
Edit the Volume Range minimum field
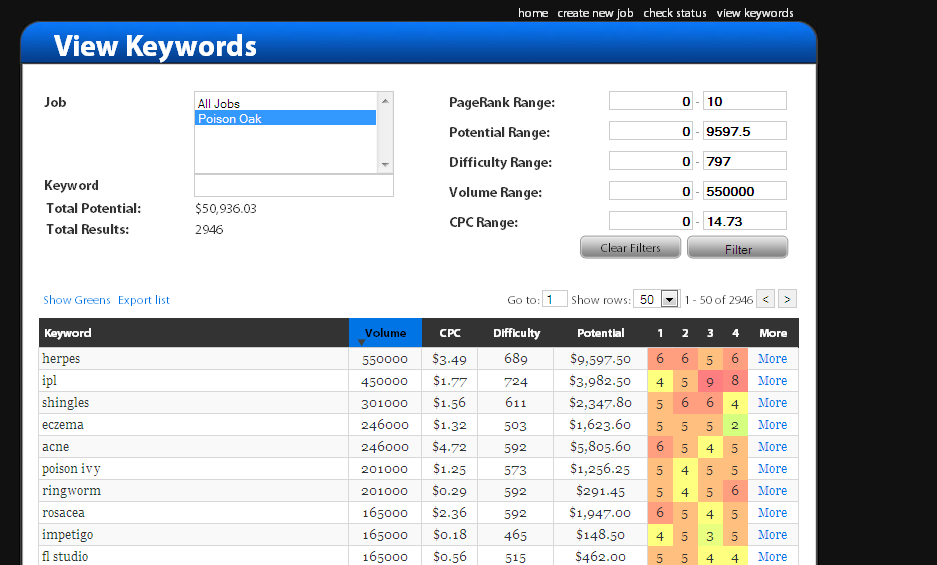point(651,191)
